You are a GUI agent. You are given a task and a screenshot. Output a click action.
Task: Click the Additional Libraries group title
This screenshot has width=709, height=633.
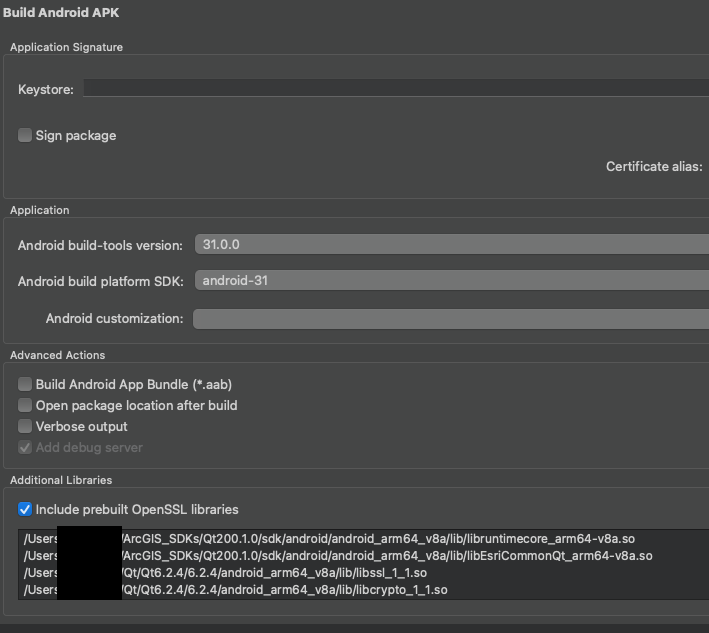pyautogui.click(x=61, y=480)
